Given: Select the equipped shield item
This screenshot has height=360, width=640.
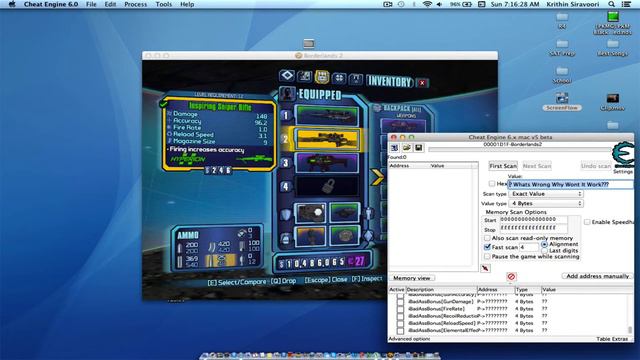Looking at the screenshot, I should tap(310, 213).
